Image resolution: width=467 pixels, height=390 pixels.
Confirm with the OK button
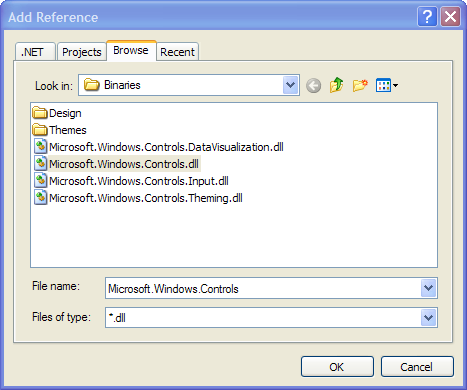[337, 367]
